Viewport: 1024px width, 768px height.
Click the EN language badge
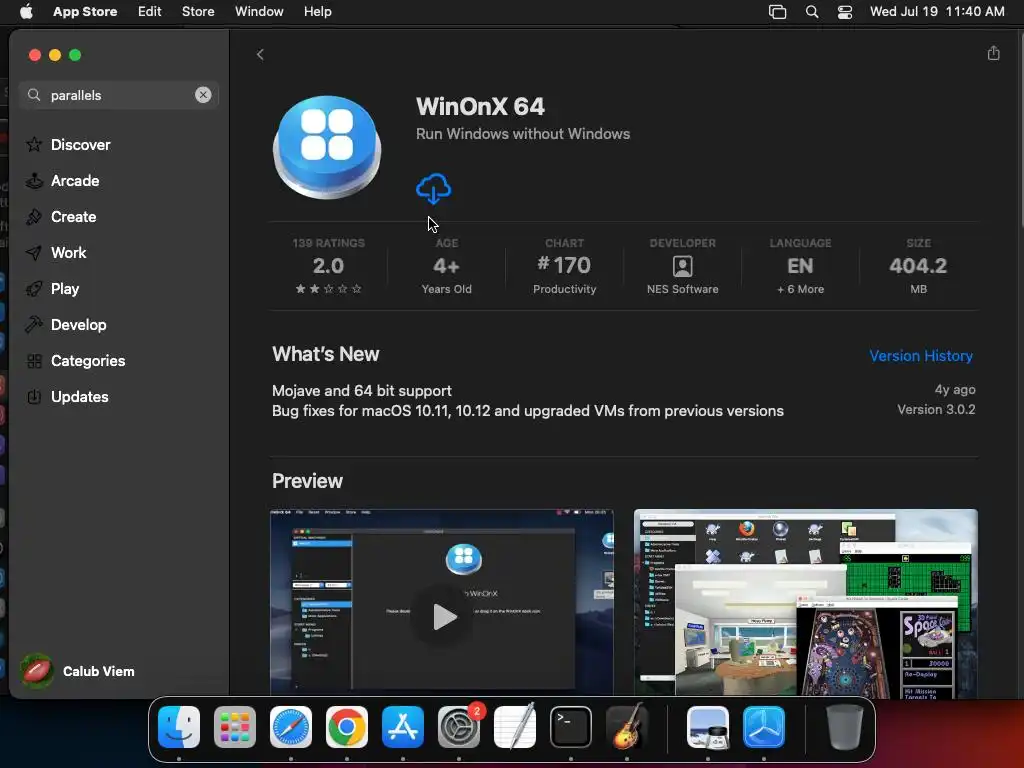coord(800,268)
